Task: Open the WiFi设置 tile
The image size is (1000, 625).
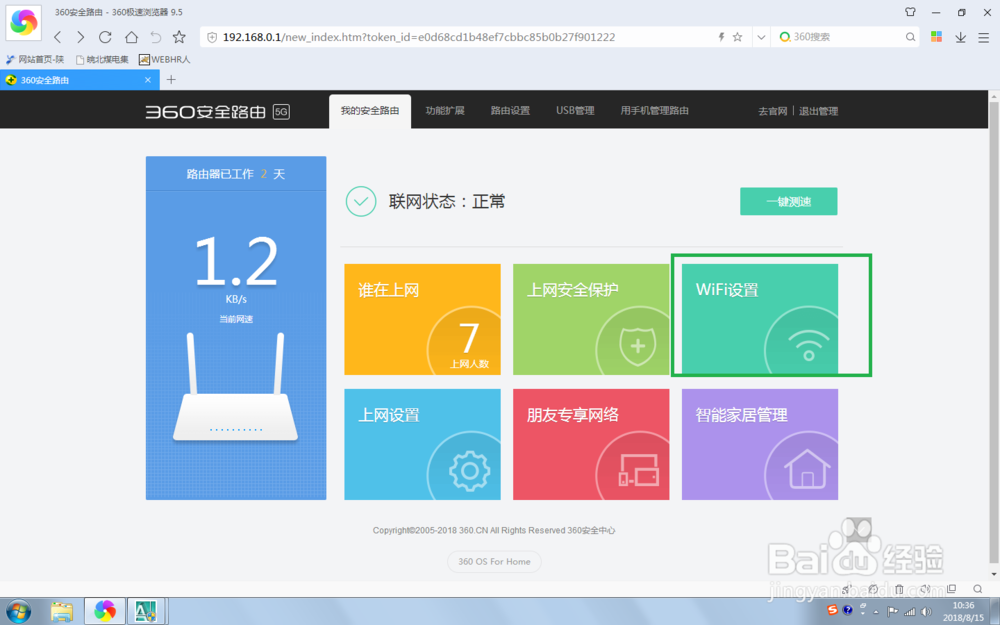Action: (760, 320)
